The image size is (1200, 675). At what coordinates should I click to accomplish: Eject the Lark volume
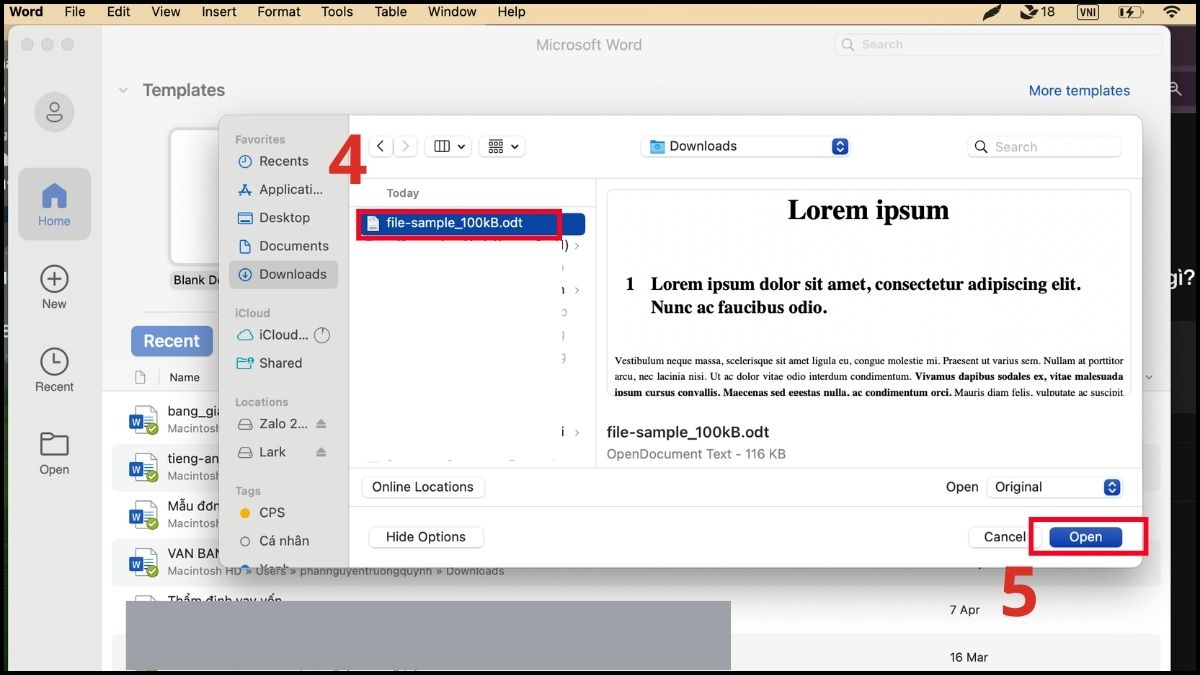coord(321,452)
